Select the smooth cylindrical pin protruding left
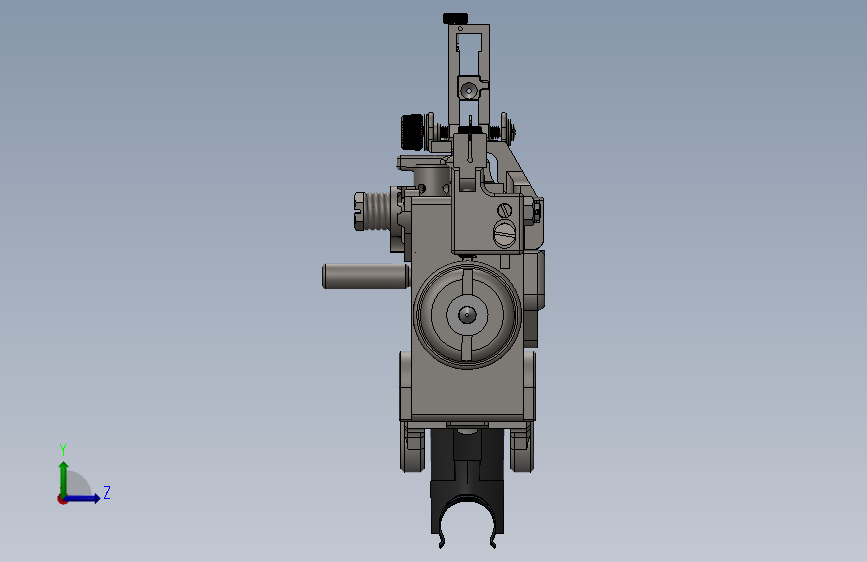The image size is (867, 562). click(x=365, y=276)
